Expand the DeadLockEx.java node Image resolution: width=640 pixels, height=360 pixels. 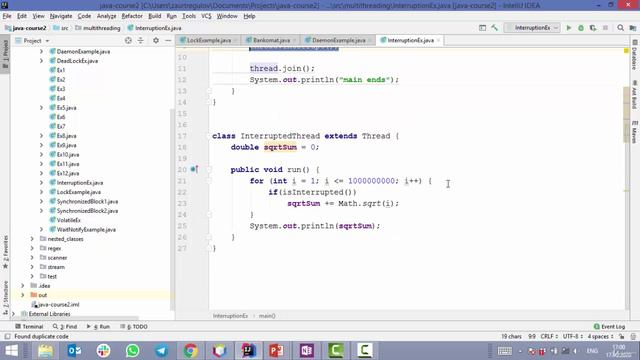(x=41, y=61)
